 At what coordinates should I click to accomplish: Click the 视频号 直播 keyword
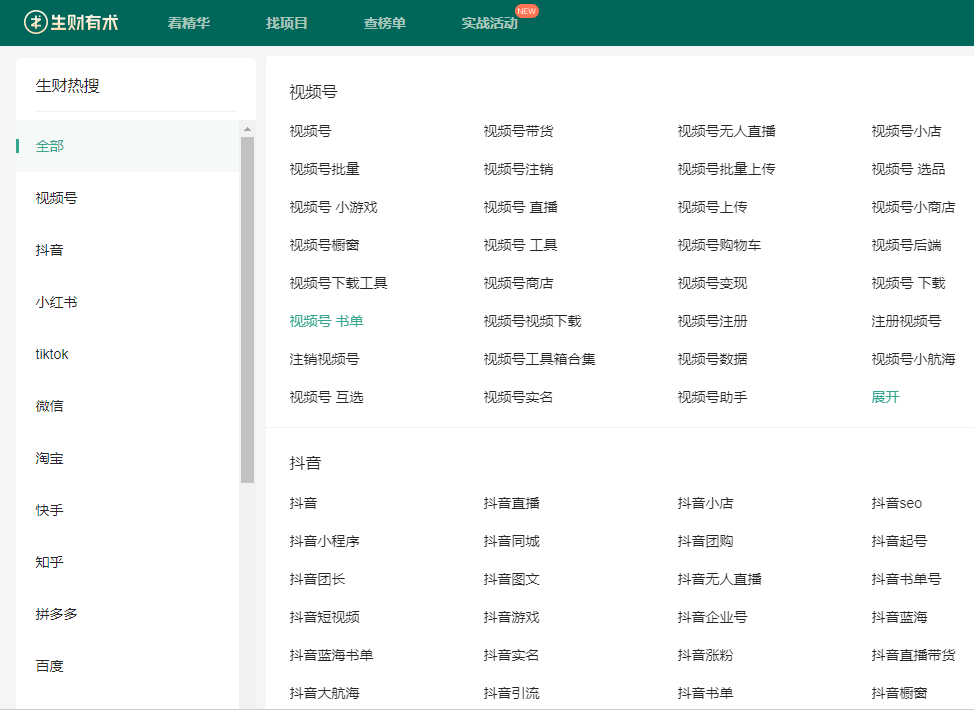pyautogui.click(x=521, y=207)
